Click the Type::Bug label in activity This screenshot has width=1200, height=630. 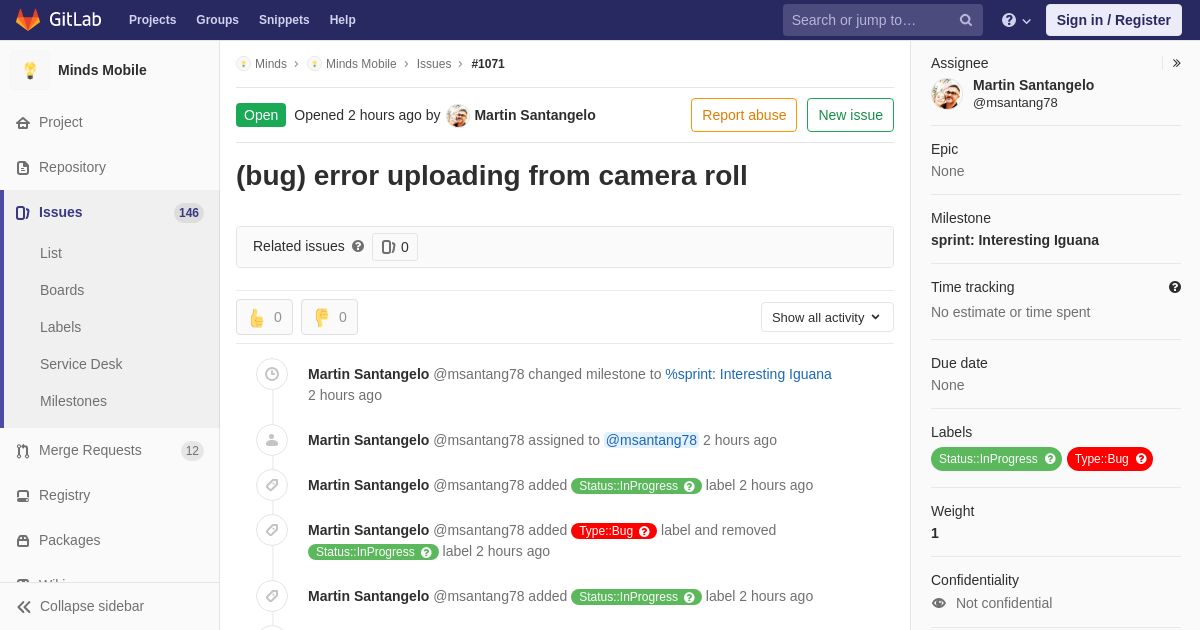[x=614, y=531]
